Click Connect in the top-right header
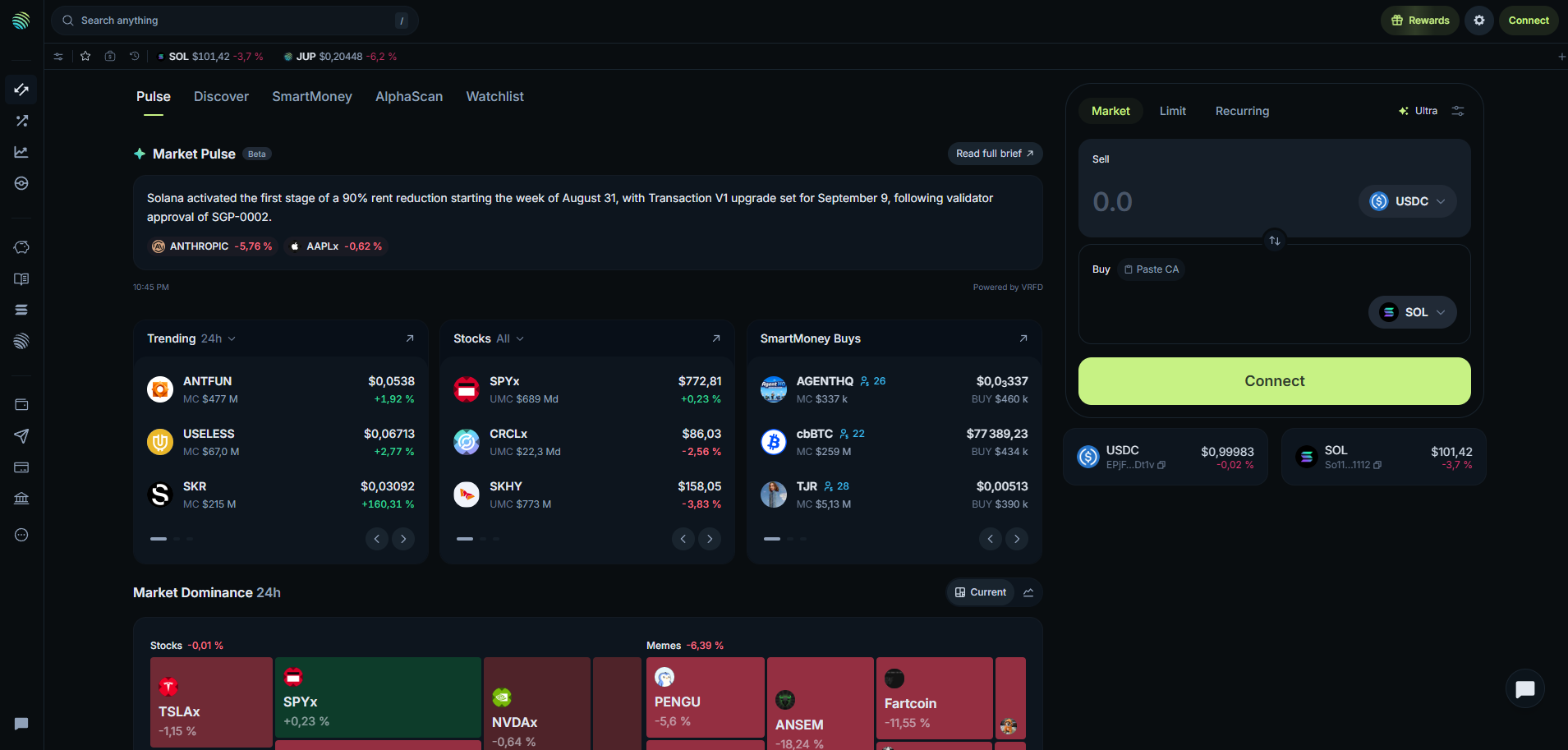1568x750 pixels. coord(1529,21)
